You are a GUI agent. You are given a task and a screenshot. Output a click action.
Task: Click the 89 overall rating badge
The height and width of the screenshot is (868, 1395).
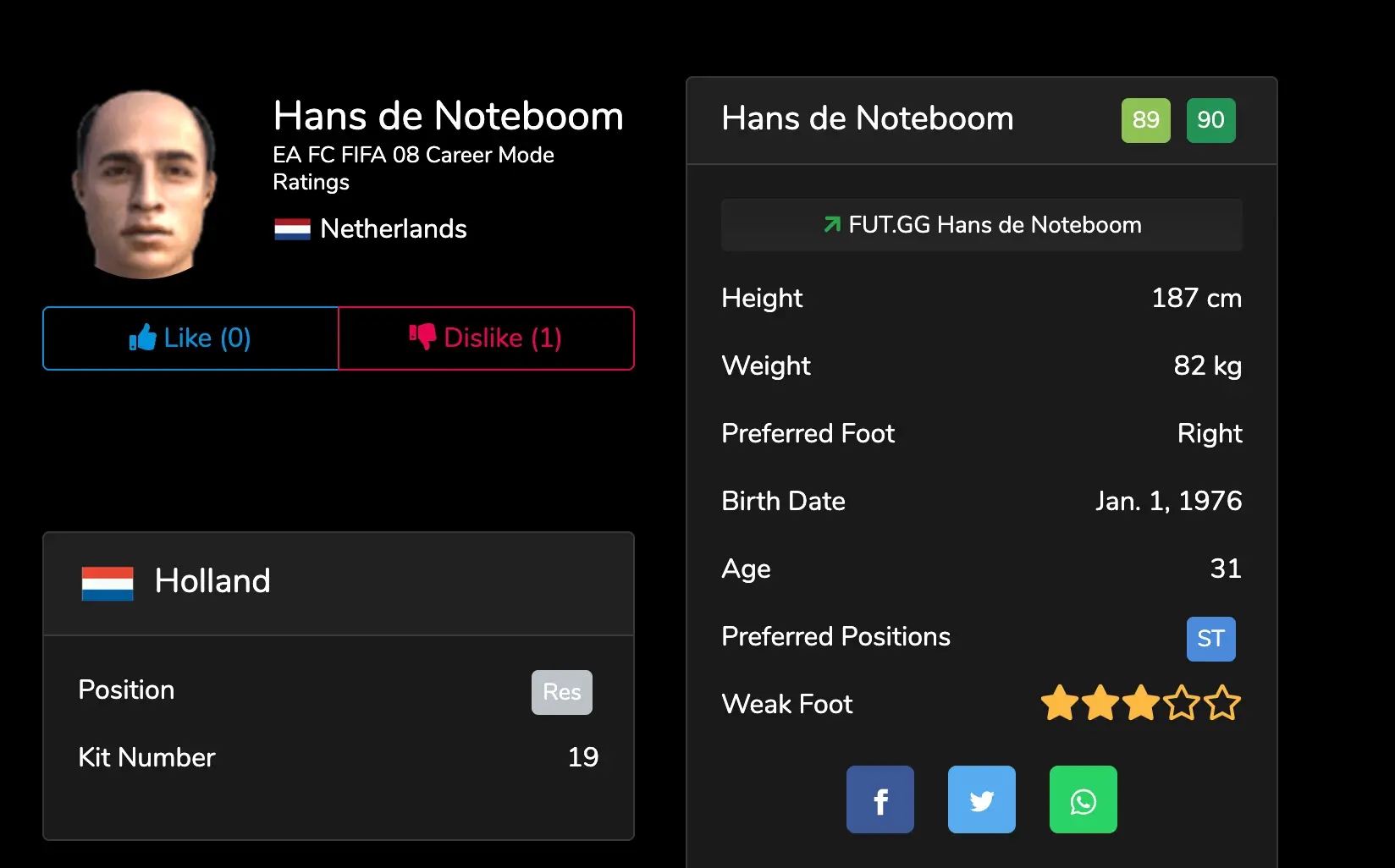[1145, 120]
